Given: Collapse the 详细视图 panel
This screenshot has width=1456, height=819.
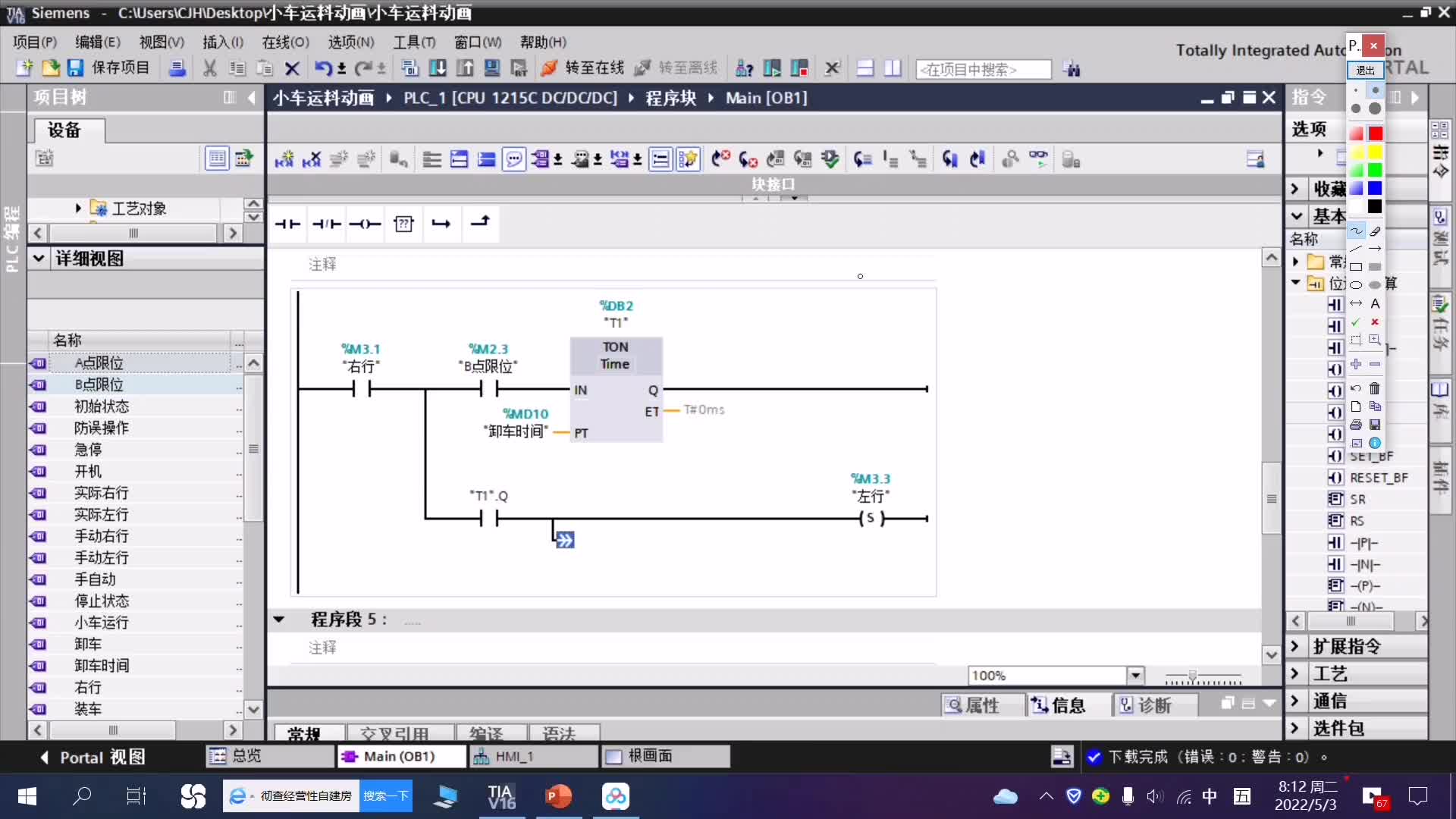Looking at the screenshot, I should pos(39,259).
